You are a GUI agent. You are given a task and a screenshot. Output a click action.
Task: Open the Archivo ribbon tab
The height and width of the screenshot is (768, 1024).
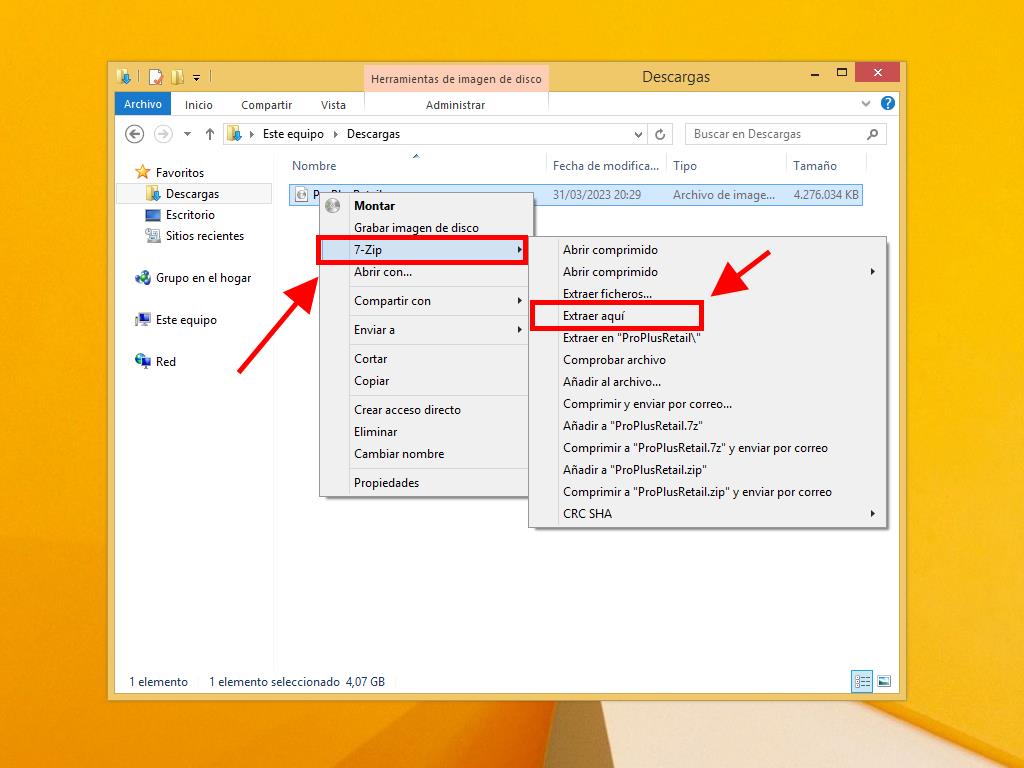(x=143, y=104)
